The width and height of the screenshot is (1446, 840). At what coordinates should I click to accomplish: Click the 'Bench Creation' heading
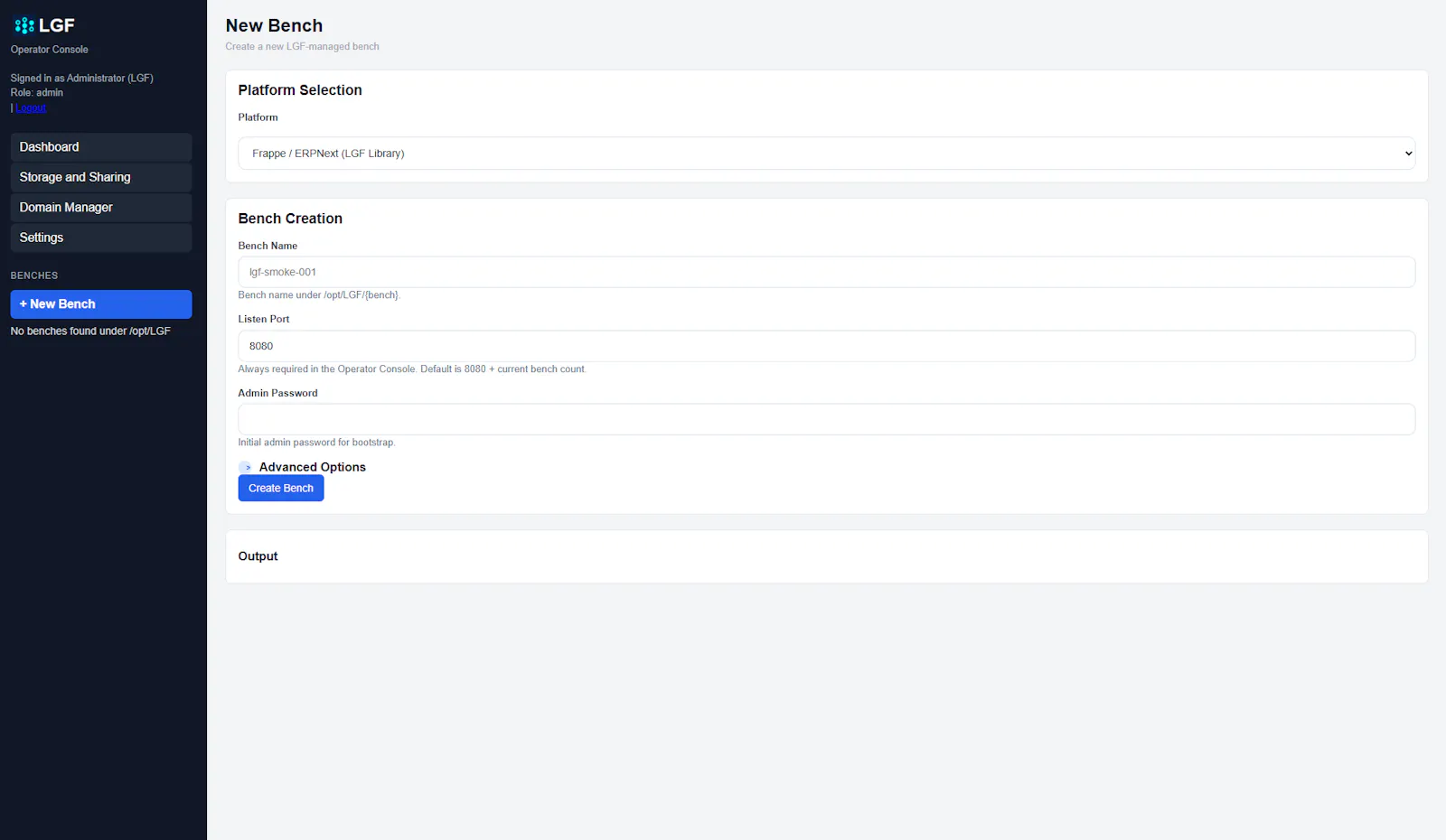[x=290, y=219]
